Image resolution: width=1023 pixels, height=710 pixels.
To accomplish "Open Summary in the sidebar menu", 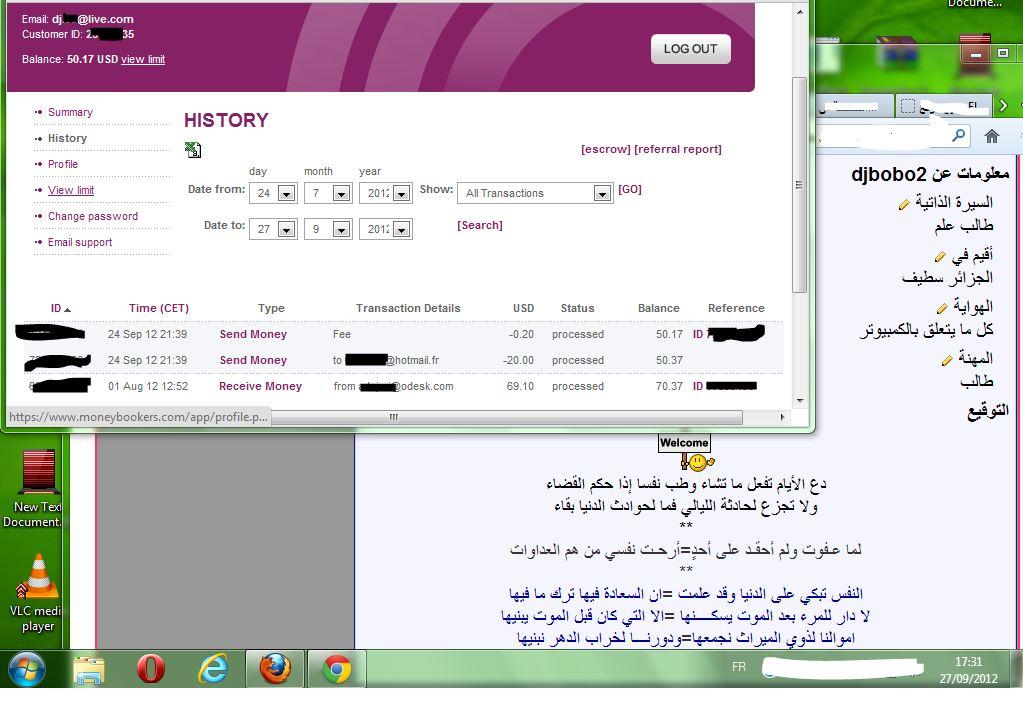I will pos(70,112).
